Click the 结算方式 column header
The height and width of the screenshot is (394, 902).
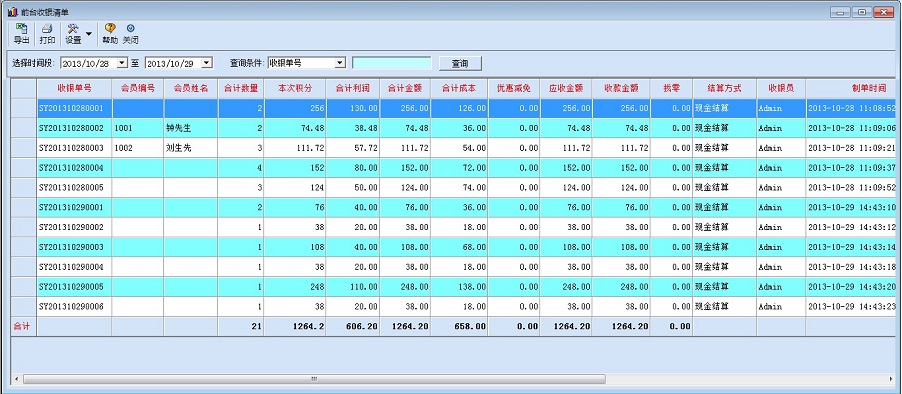click(x=725, y=89)
